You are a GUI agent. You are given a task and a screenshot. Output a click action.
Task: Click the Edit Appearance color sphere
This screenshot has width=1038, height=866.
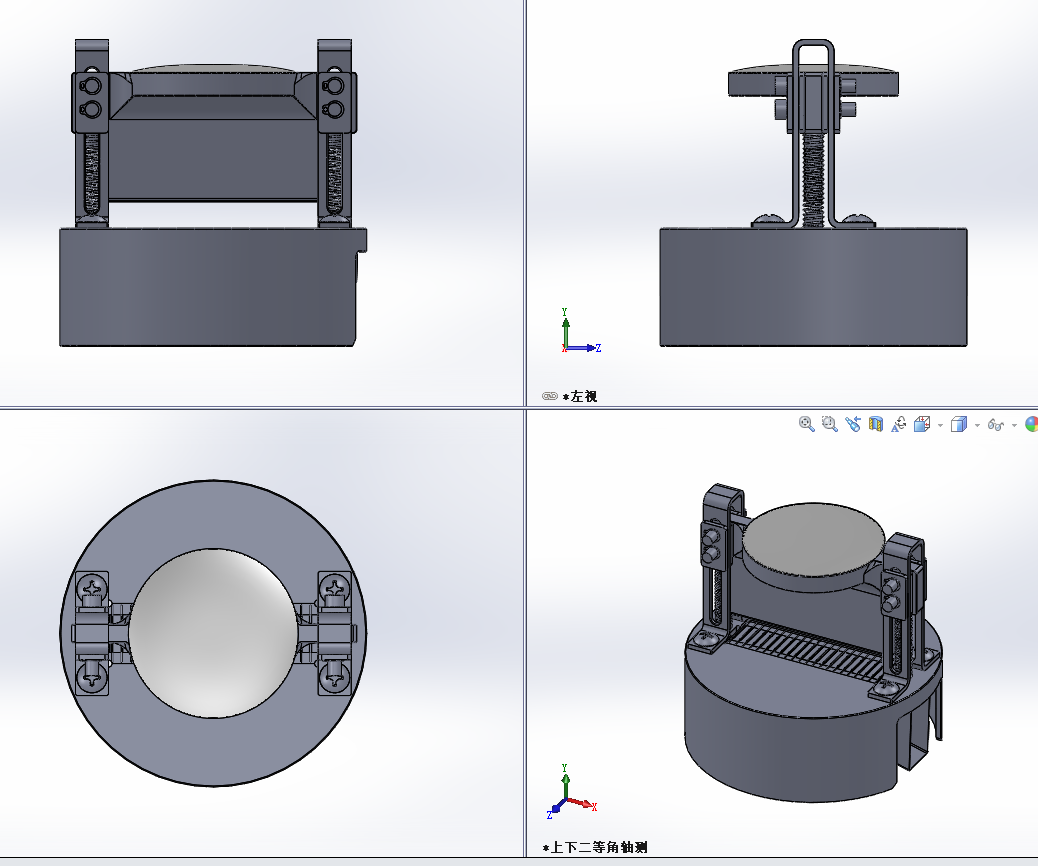[x=1031, y=424]
